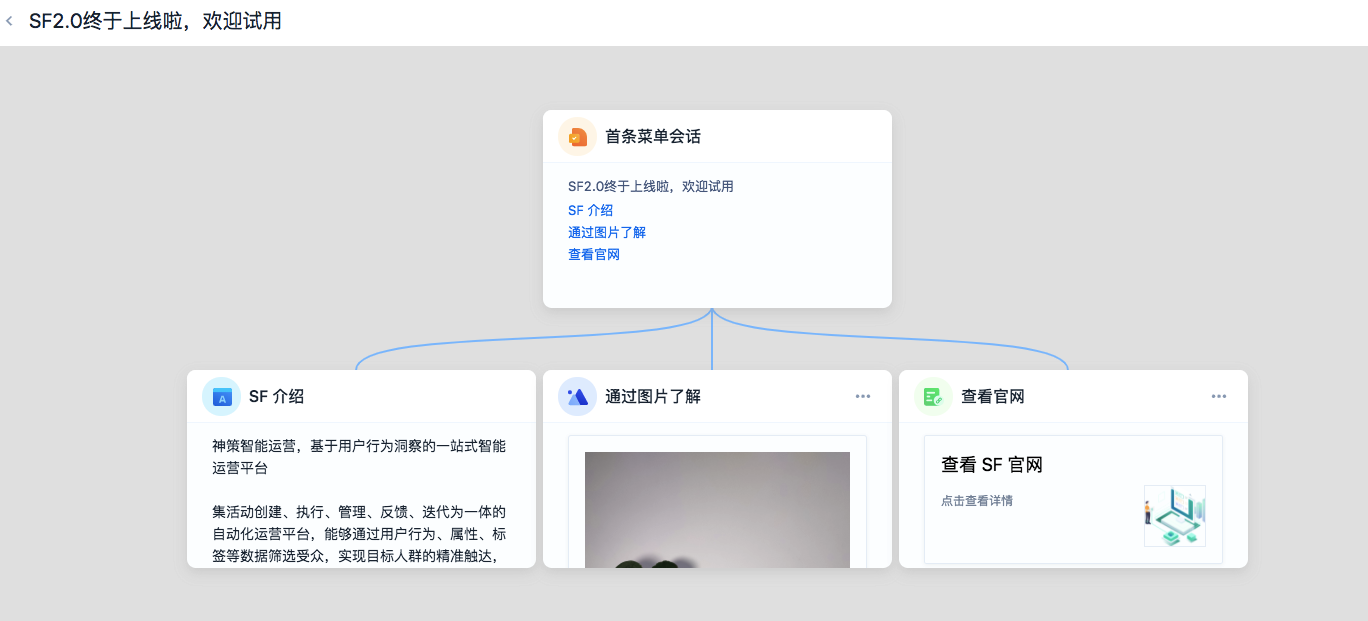Click the 查看 SF 官网 heading
This screenshot has width=1368, height=621.
pos(992,465)
